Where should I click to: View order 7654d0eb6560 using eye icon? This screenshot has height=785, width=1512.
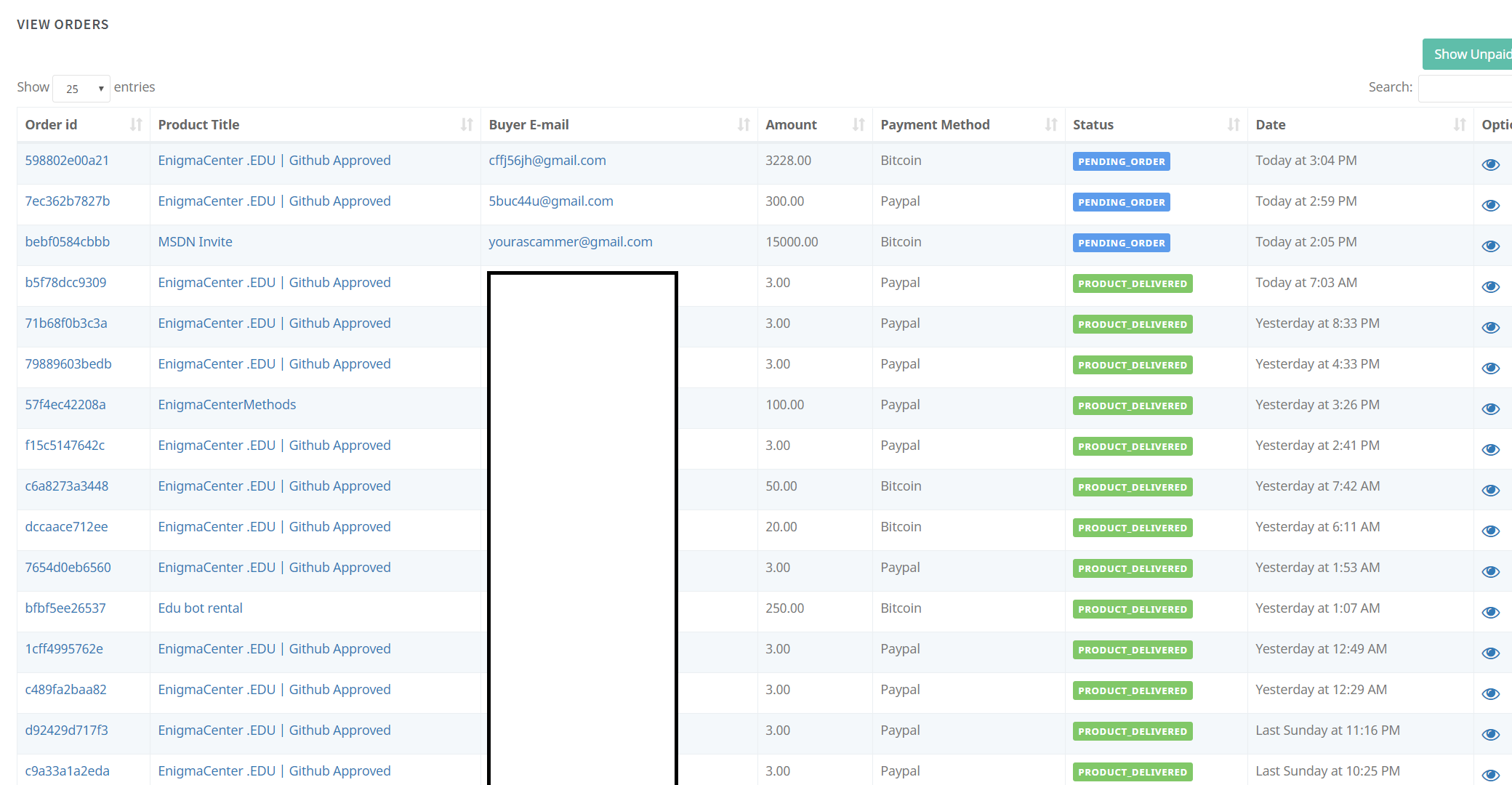pyautogui.click(x=1490, y=572)
